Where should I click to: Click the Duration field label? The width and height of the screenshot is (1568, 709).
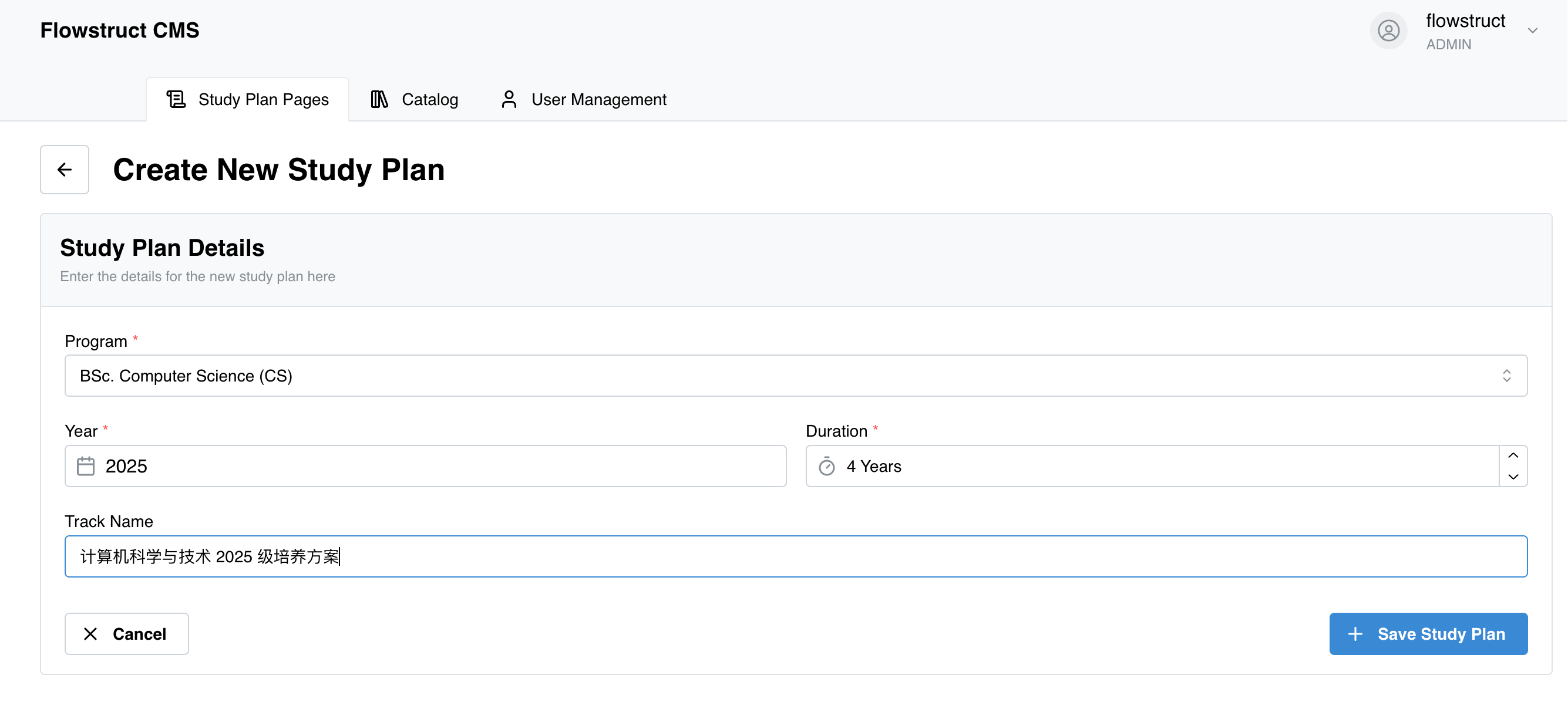tap(836, 431)
